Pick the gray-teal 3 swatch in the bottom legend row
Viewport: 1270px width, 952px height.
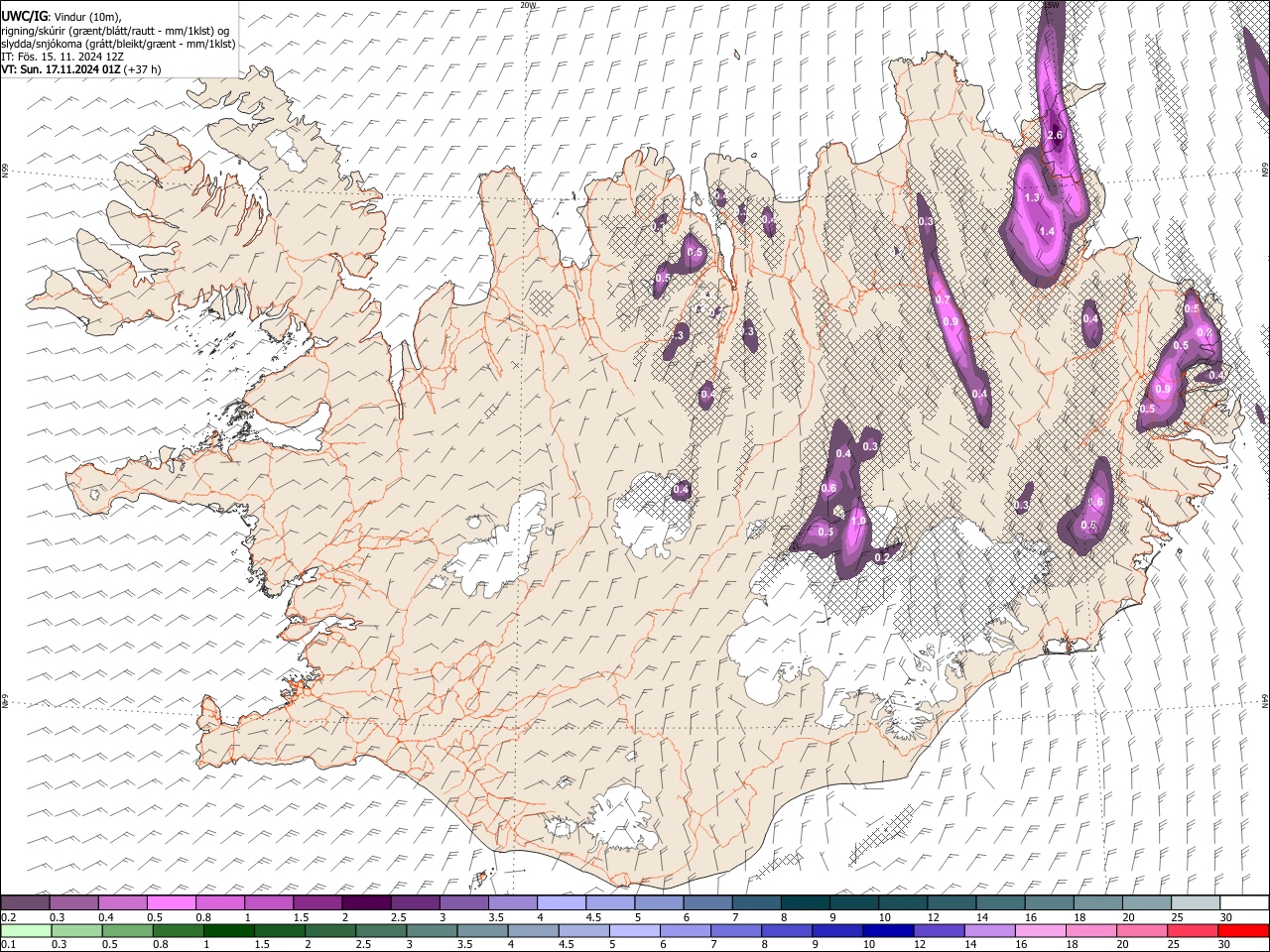[x=433, y=930]
